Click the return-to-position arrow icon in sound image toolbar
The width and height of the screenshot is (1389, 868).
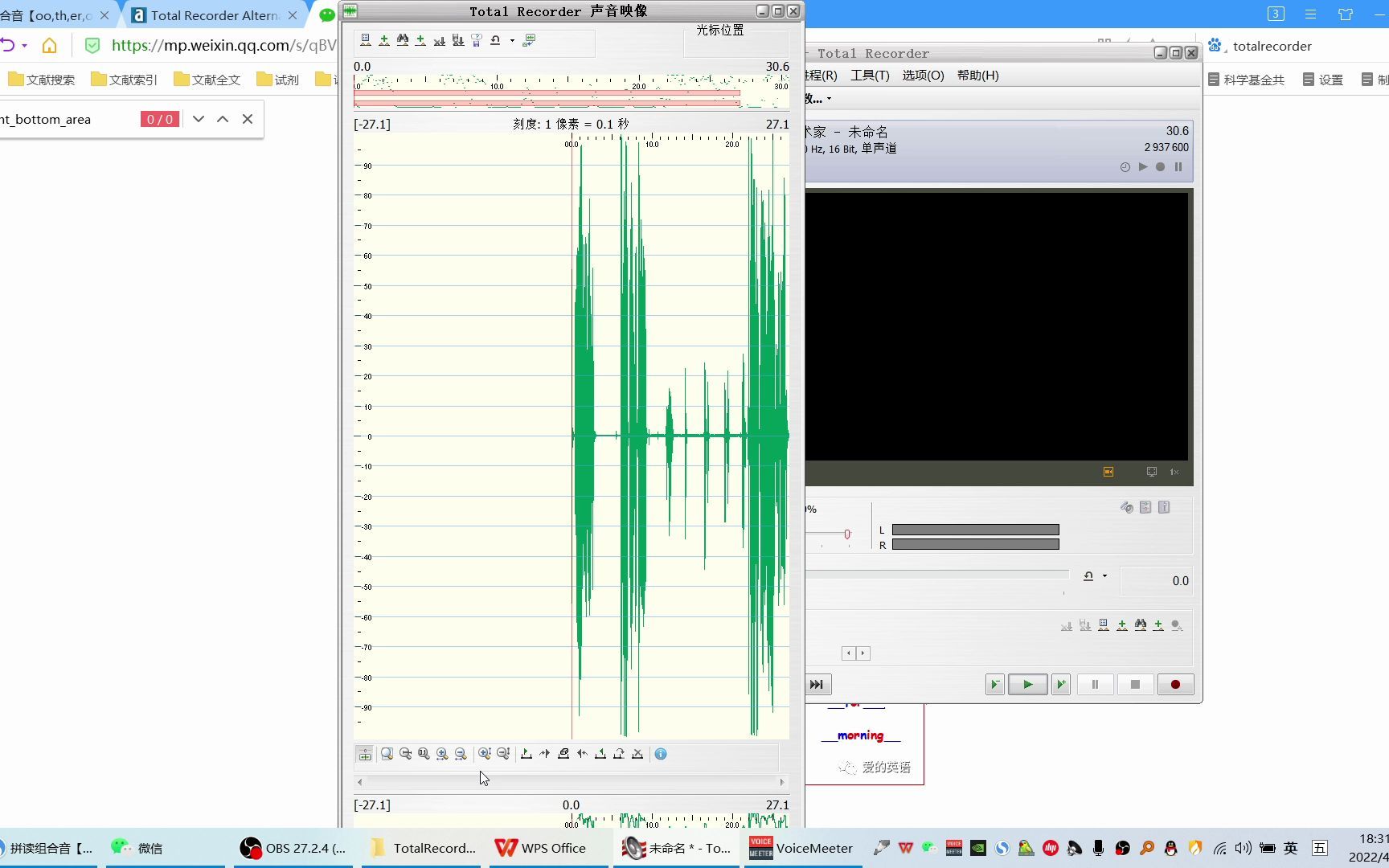coord(495,39)
